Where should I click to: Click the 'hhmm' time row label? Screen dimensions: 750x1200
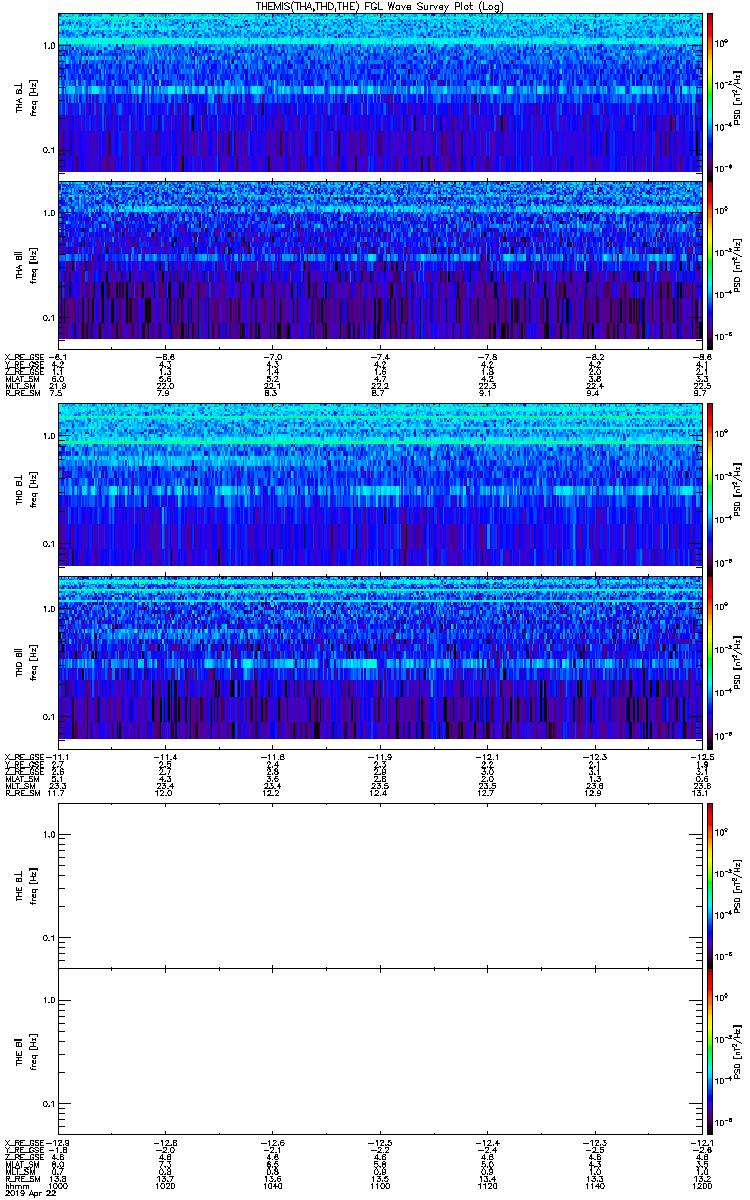pyautogui.click(x=15, y=1187)
